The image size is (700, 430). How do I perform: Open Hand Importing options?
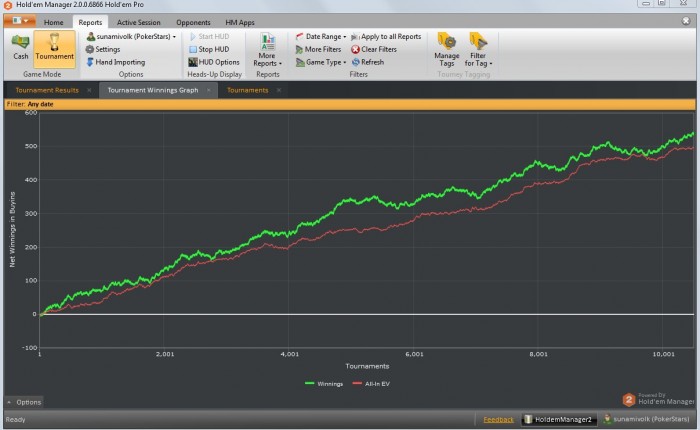tap(116, 62)
